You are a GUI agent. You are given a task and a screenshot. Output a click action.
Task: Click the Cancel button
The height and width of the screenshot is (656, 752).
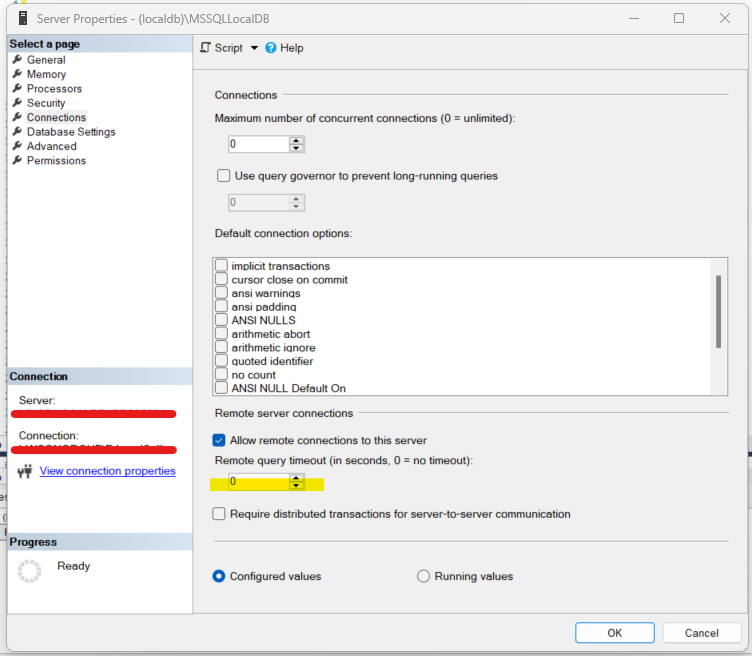702,633
